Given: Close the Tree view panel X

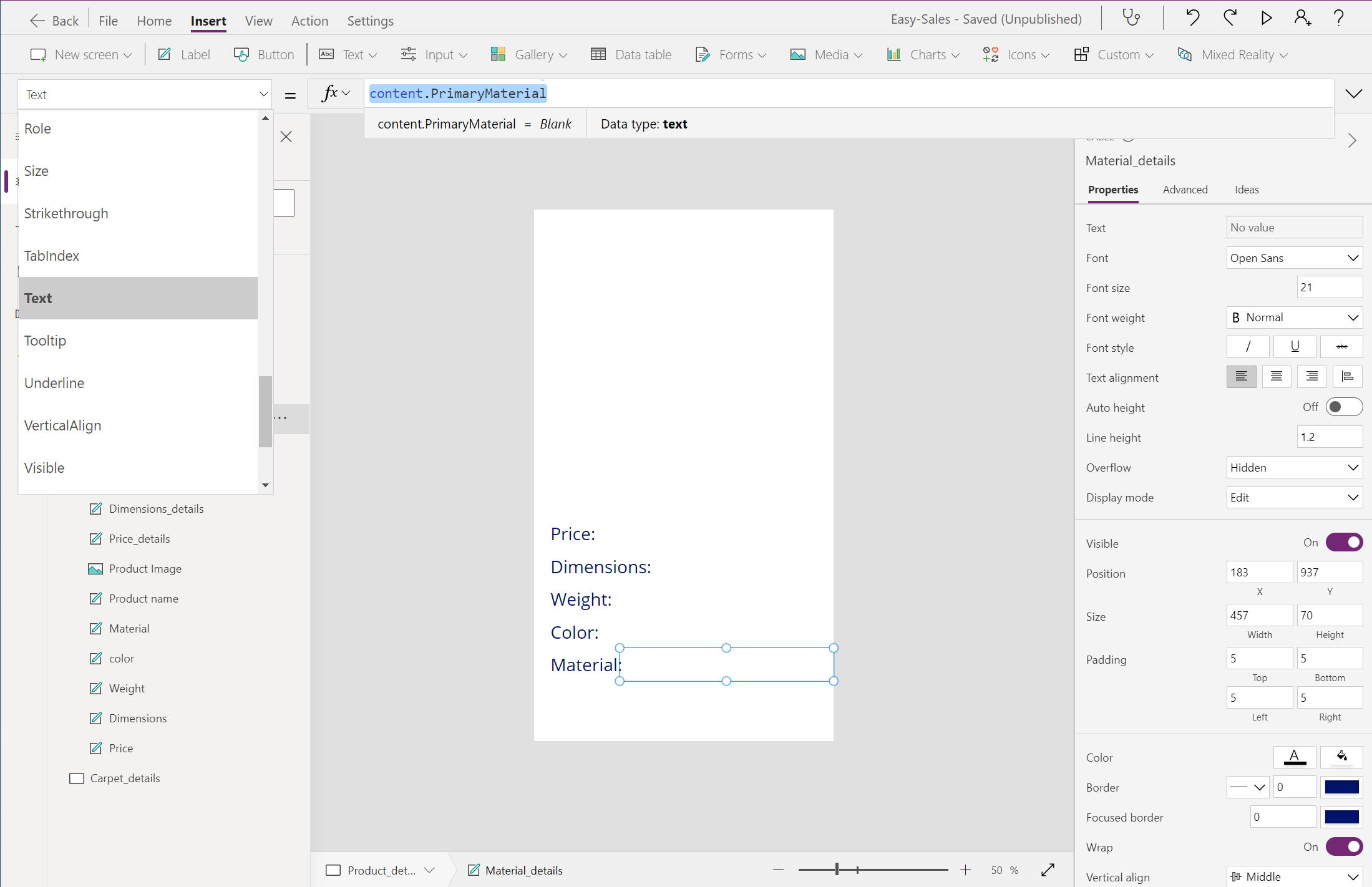Looking at the screenshot, I should [x=286, y=137].
